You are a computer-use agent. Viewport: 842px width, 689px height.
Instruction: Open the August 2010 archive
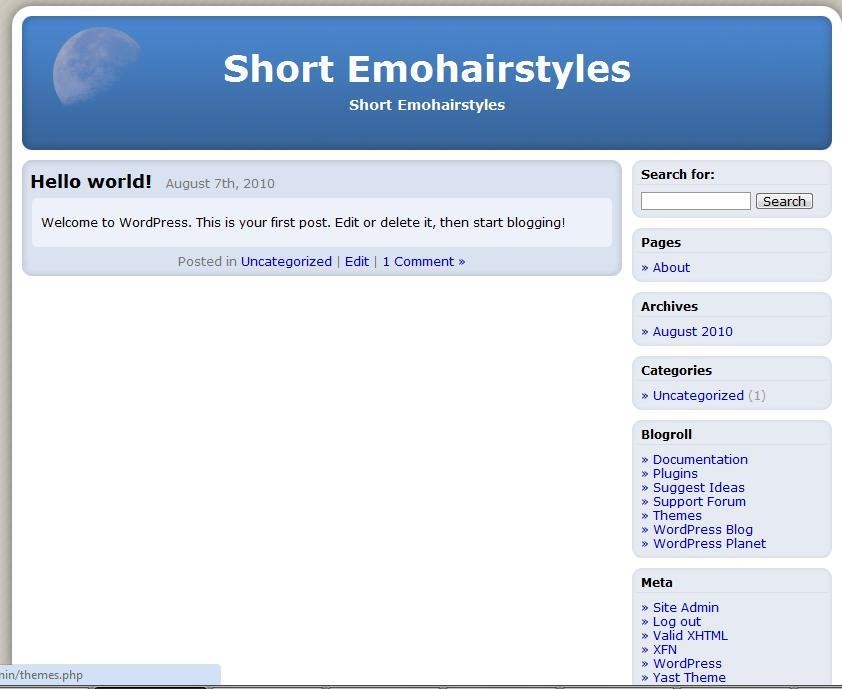tap(692, 332)
